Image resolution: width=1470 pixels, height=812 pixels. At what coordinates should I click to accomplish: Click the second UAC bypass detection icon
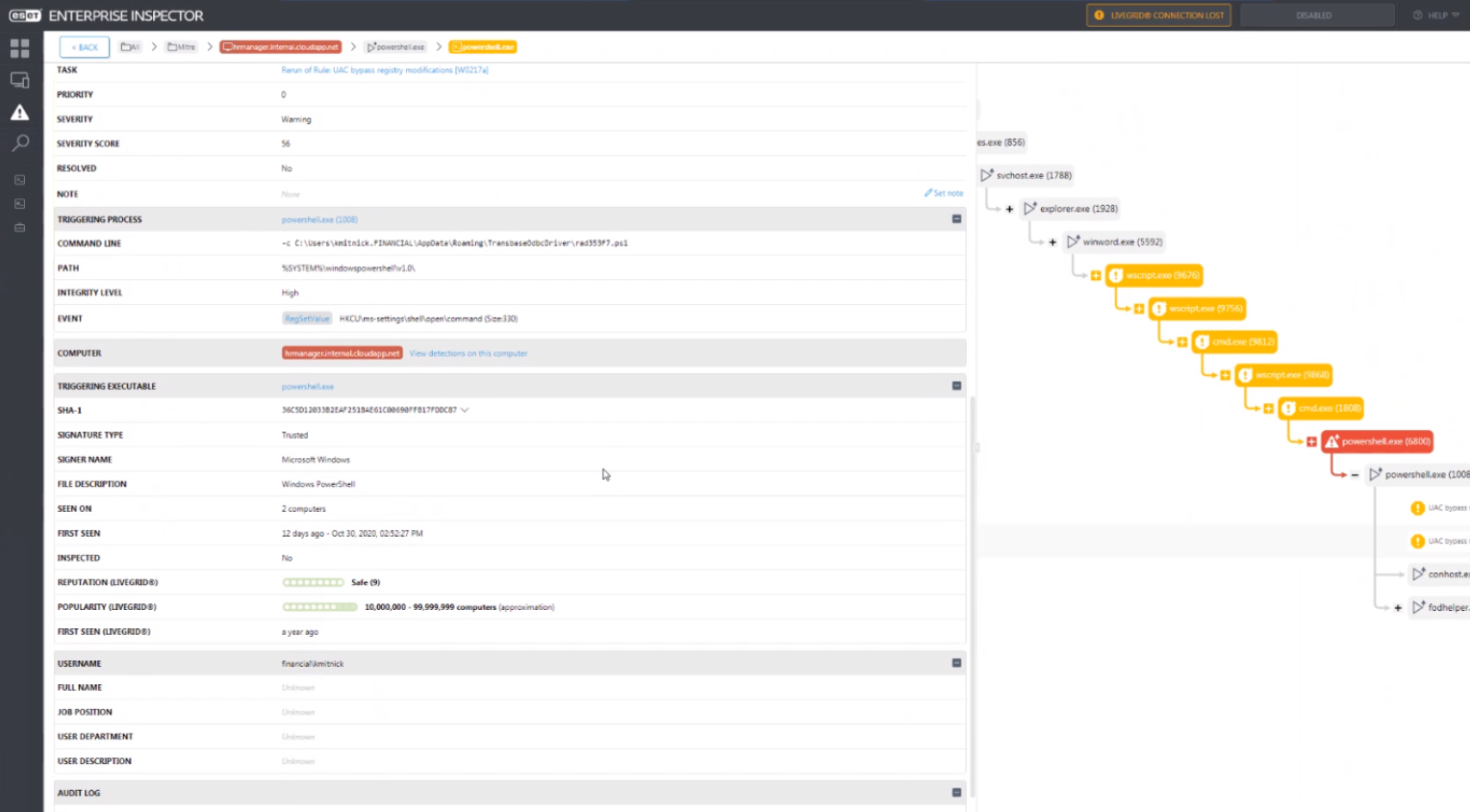(1417, 542)
